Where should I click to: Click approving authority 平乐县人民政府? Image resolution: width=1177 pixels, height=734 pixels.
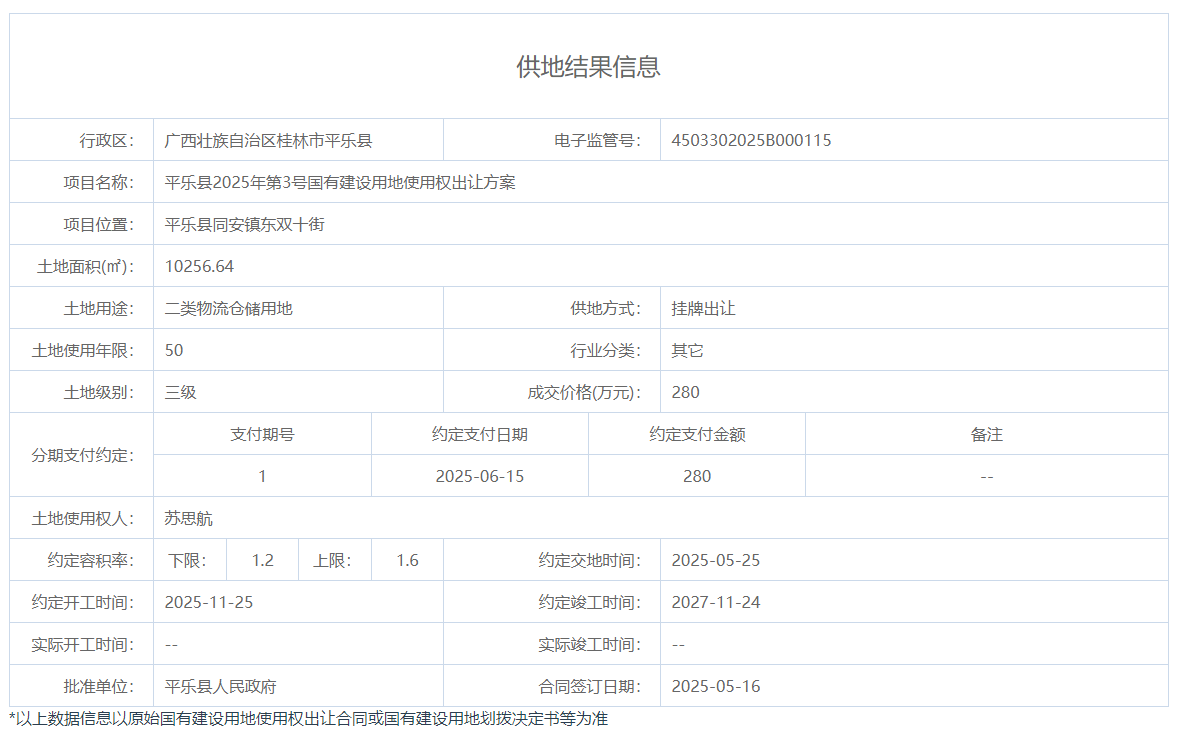click(x=221, y=687)
